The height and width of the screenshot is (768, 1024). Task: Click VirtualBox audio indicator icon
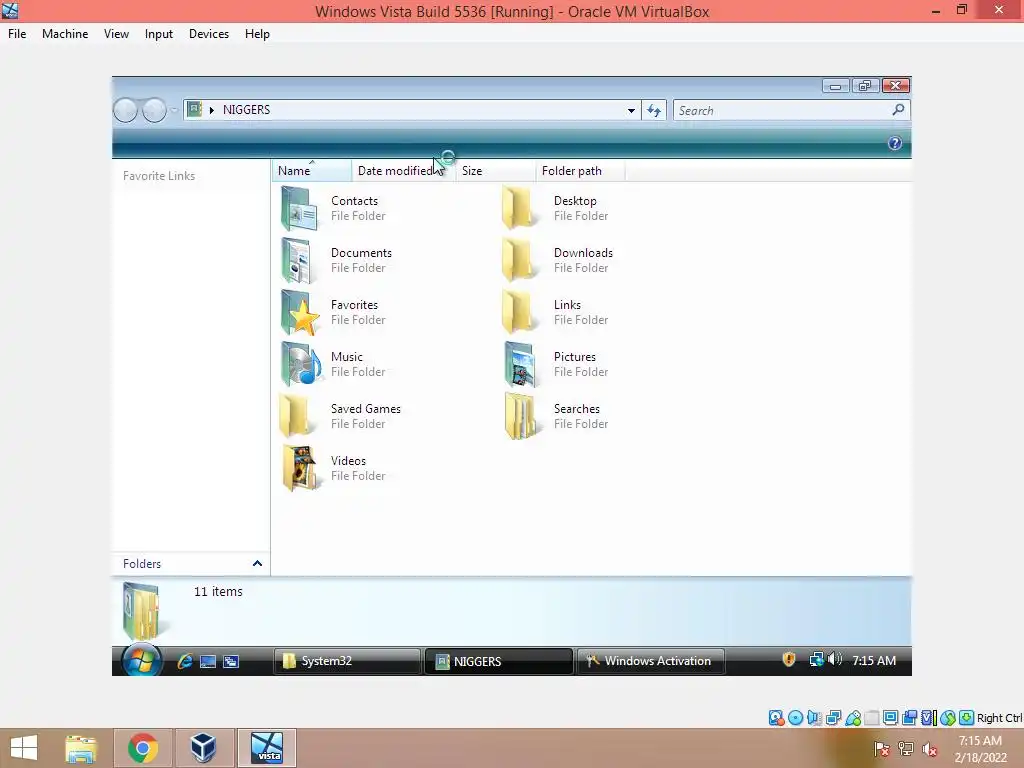point(814,718)
